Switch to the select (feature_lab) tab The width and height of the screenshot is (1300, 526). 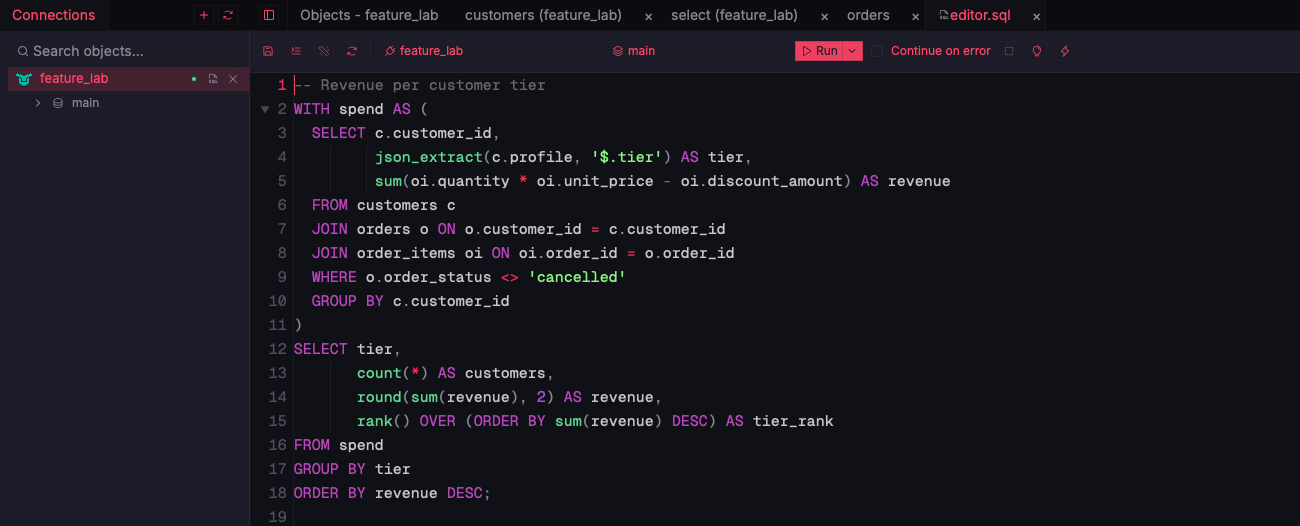coord(734,15)
